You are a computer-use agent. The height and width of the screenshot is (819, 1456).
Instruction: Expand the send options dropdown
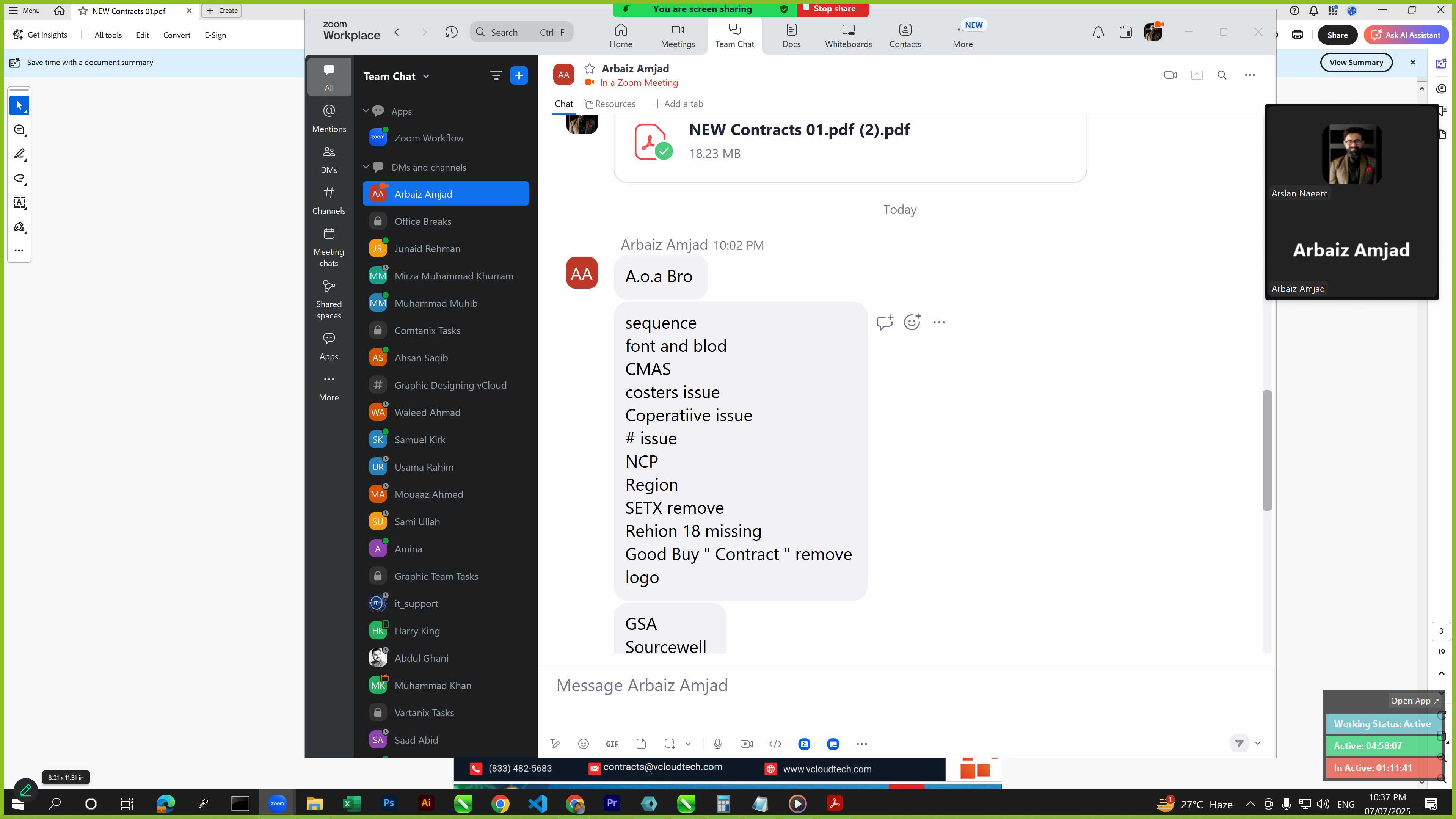(1258, 743)
